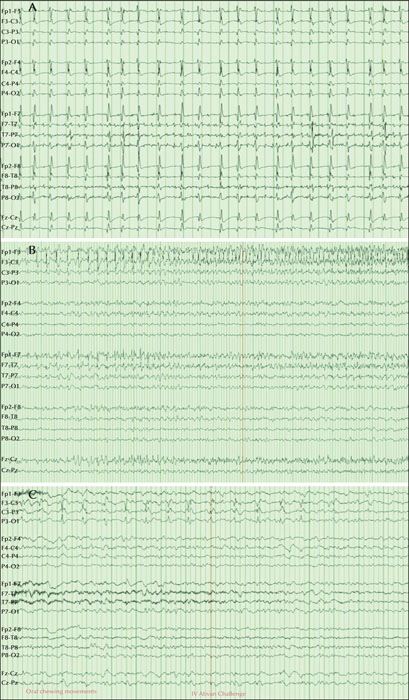
Task: Click the IV Ativan Challenge annotation text
Action: 218,694
